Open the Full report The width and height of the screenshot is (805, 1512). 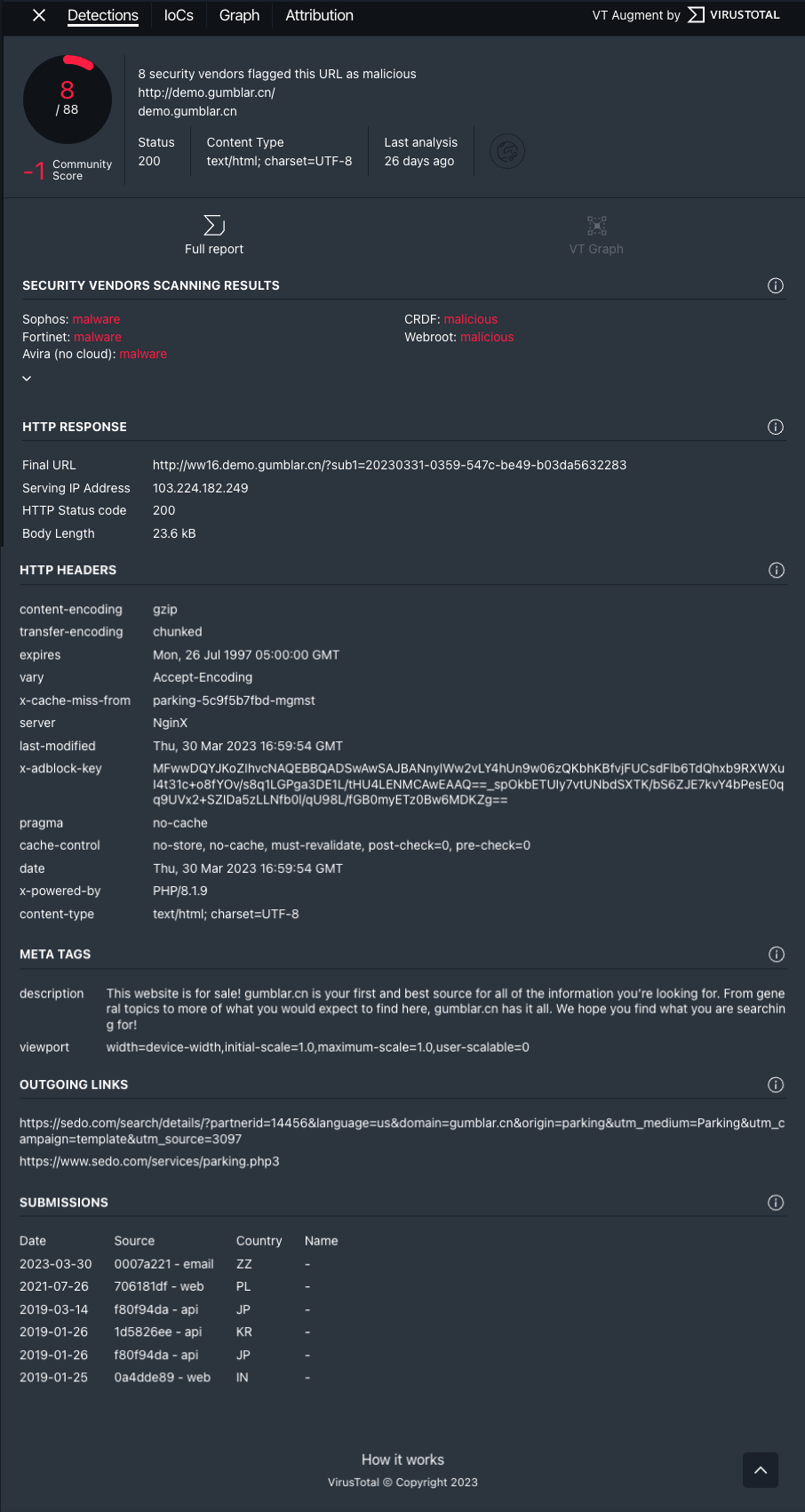pos(214,235)
